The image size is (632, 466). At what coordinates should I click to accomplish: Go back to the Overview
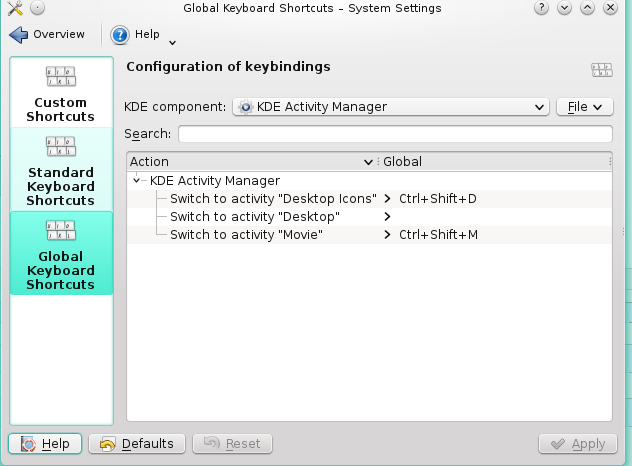(47, 35)
